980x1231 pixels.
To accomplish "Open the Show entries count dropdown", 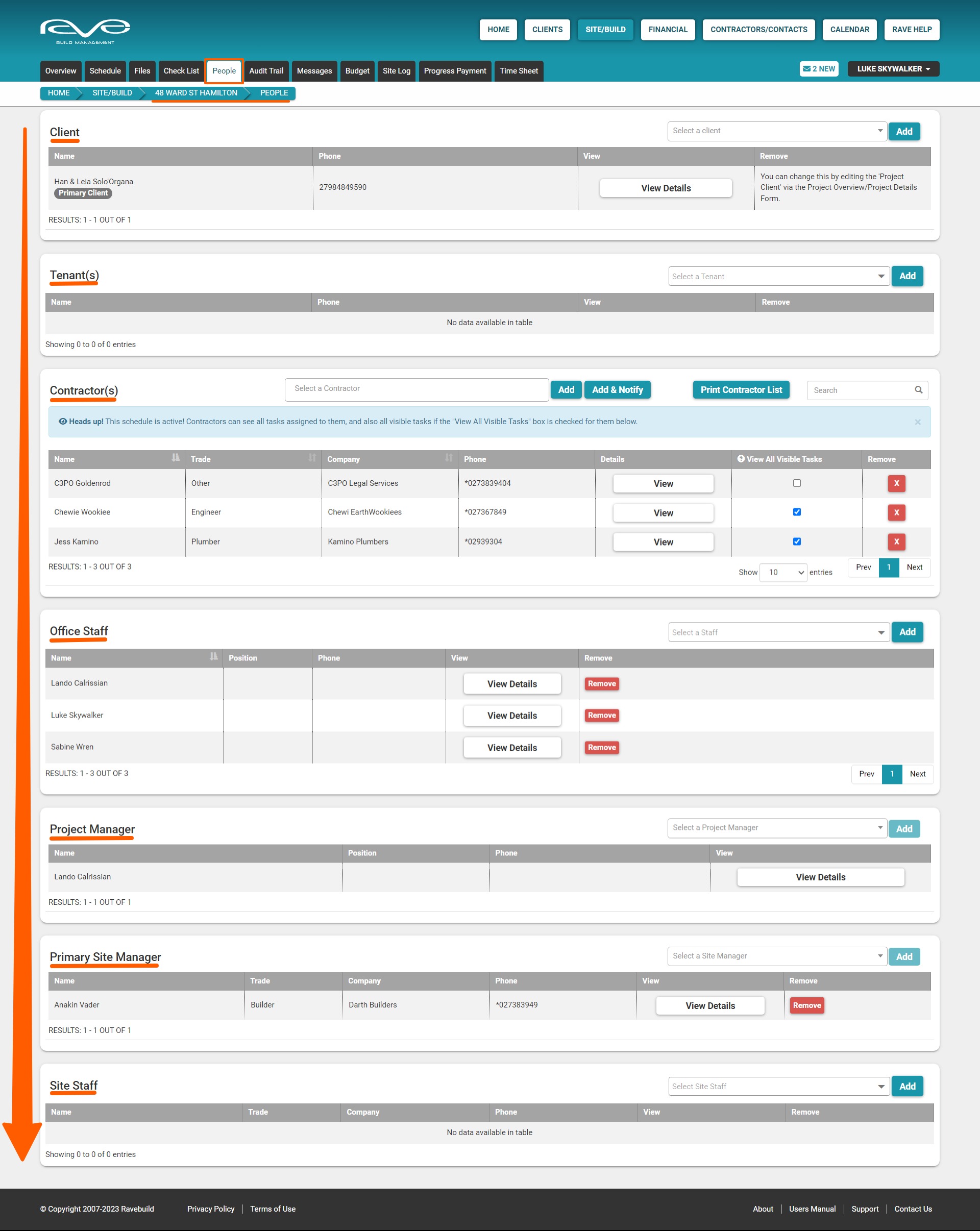I will (782, 572).
